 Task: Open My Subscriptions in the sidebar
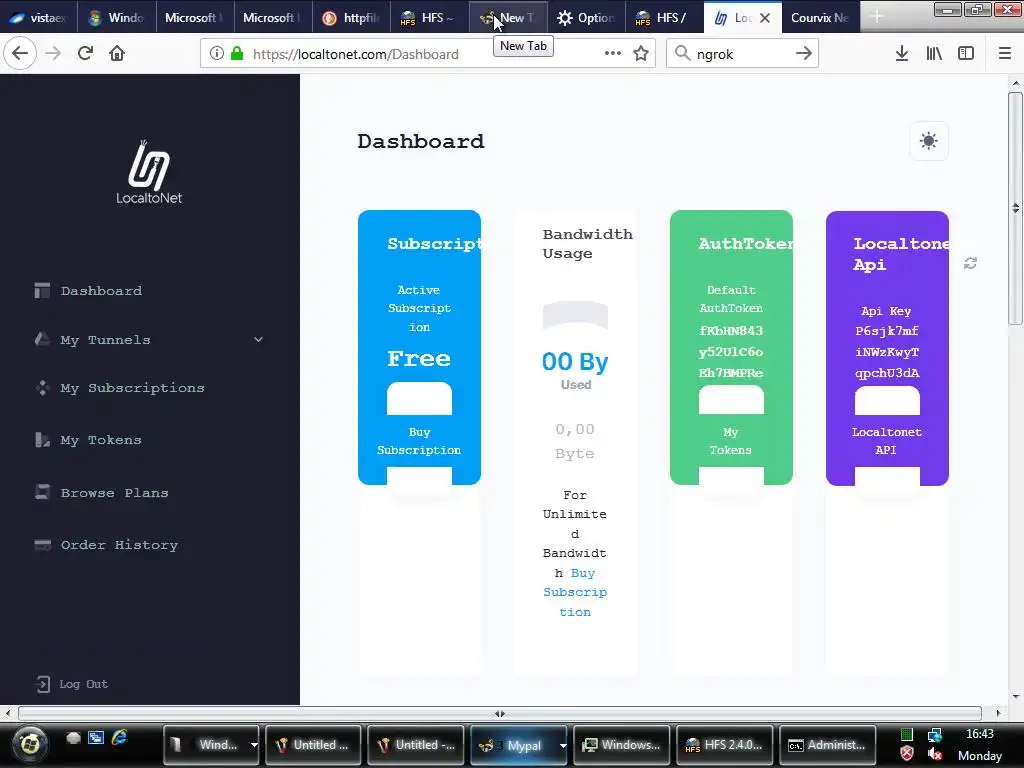tap(120, 388)
